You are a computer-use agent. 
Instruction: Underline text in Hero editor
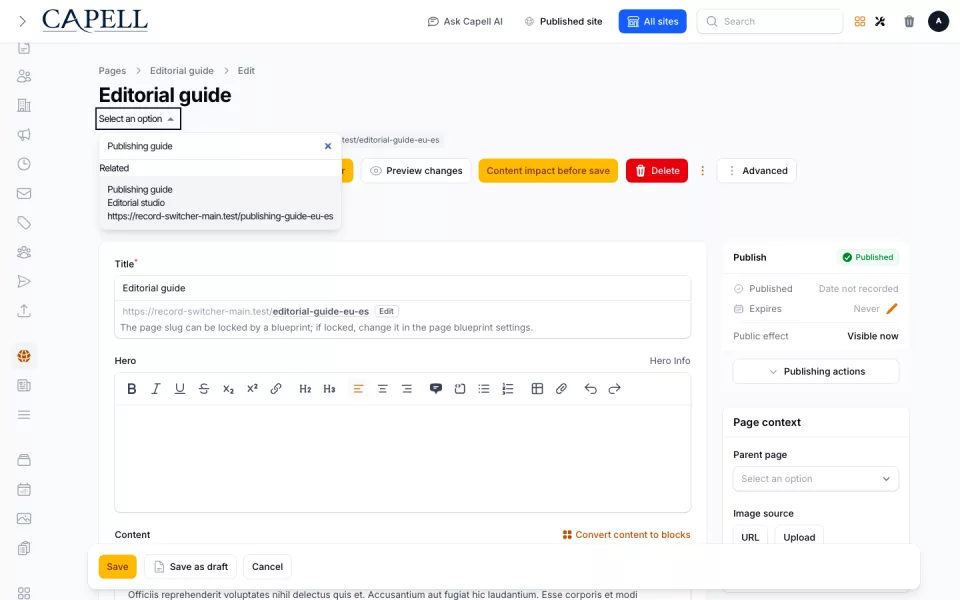point(179,389)
